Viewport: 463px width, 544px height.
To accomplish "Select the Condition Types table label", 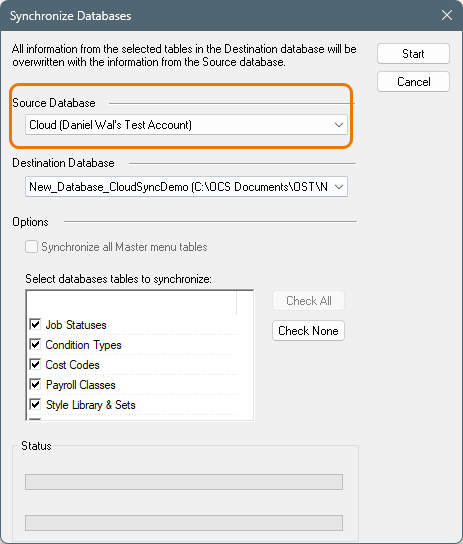I will [84, 345].
